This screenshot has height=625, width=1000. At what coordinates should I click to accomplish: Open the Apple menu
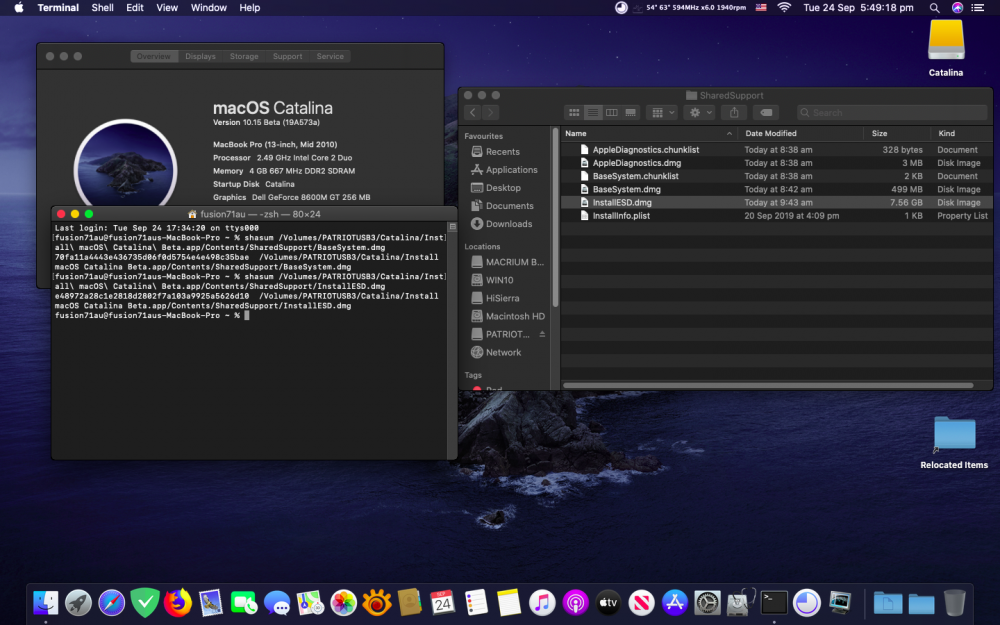coord(19,8)
